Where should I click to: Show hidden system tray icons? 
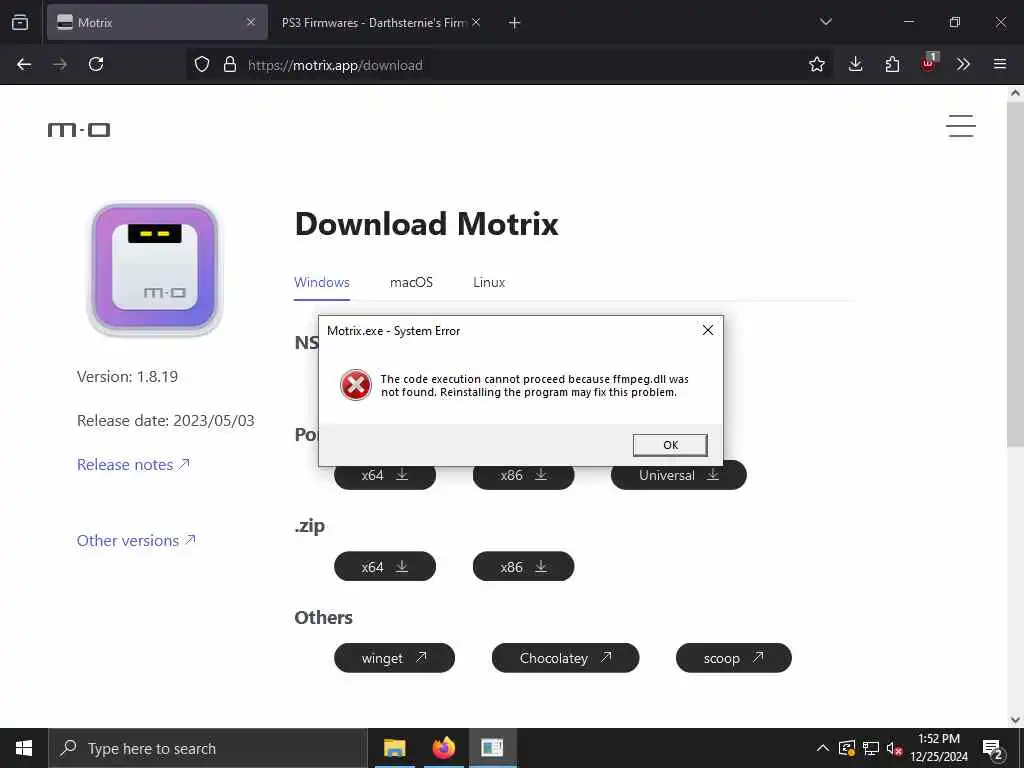pos(823,748)
